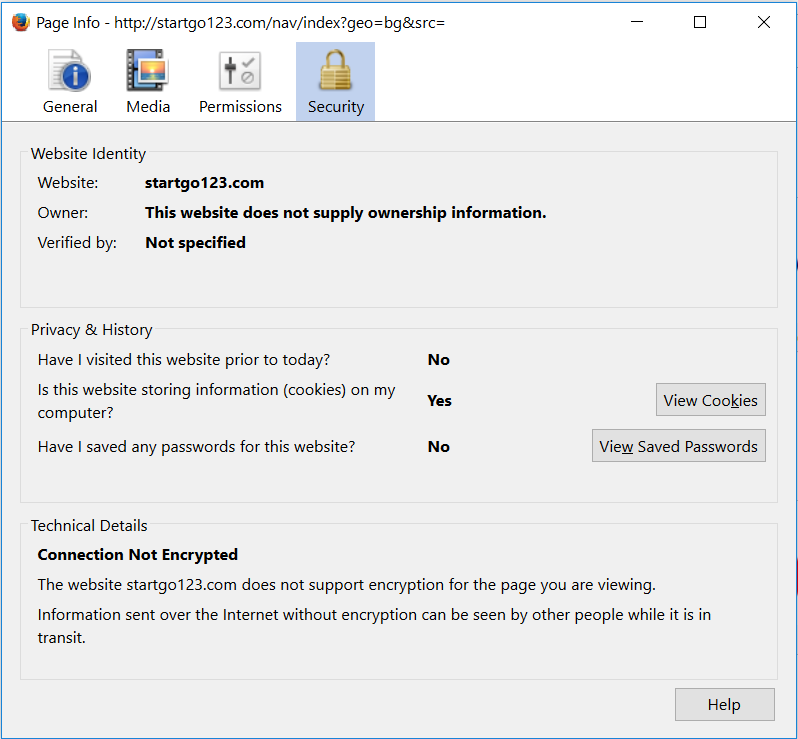Click the owner information text

(345, 213)
